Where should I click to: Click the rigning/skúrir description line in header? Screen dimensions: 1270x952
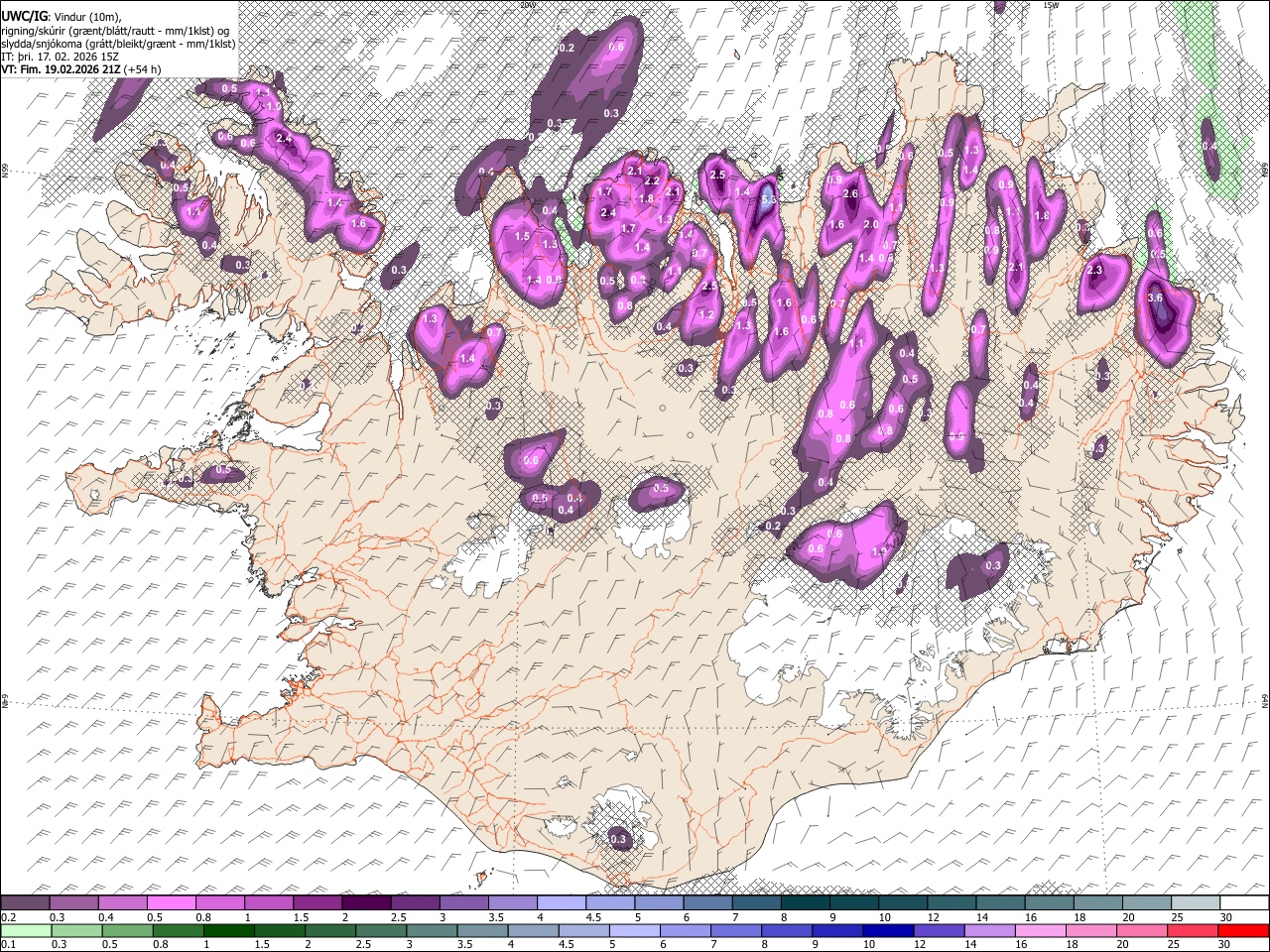tap(116, 31)
